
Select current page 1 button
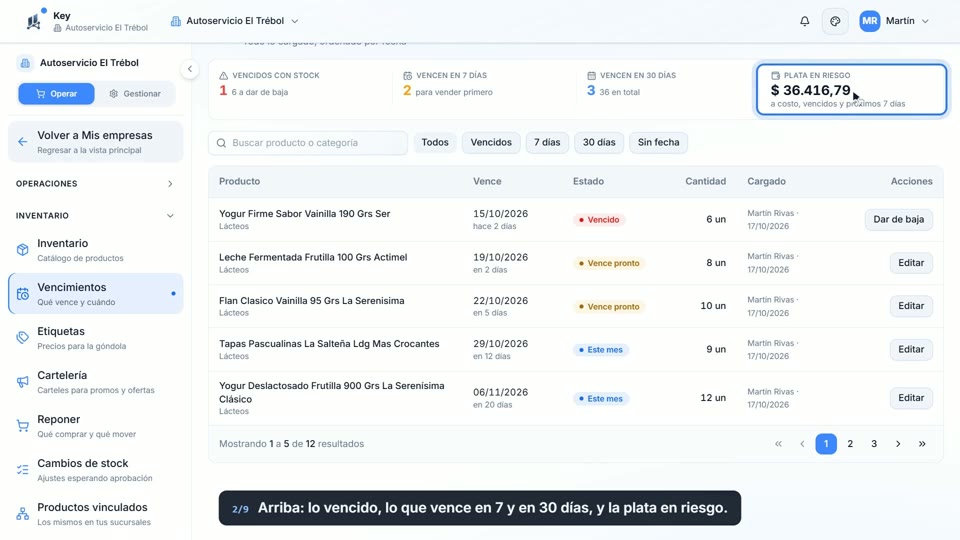tap(826, 444)
